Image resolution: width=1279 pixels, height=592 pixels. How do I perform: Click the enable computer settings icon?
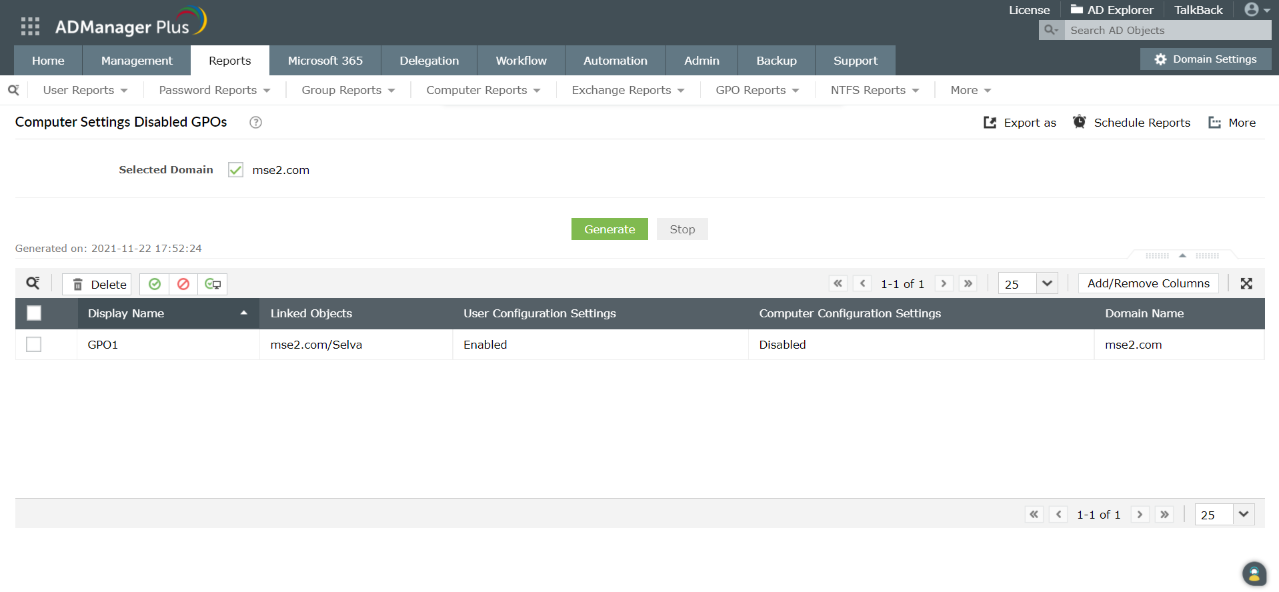pos(212,284)
